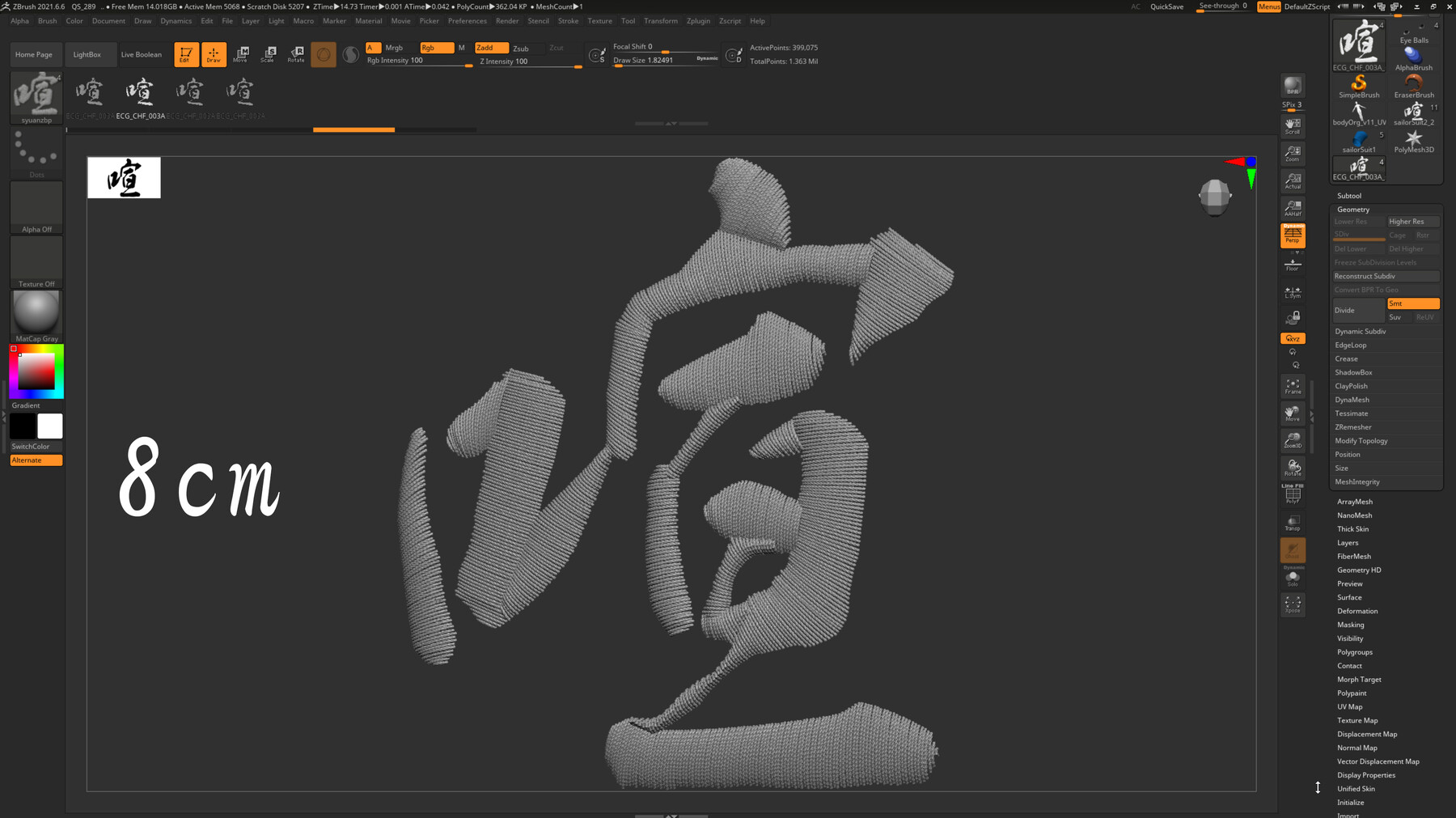
Task: Toggle Perspective view on the right shelf
Action: [x=1292, y=235]
